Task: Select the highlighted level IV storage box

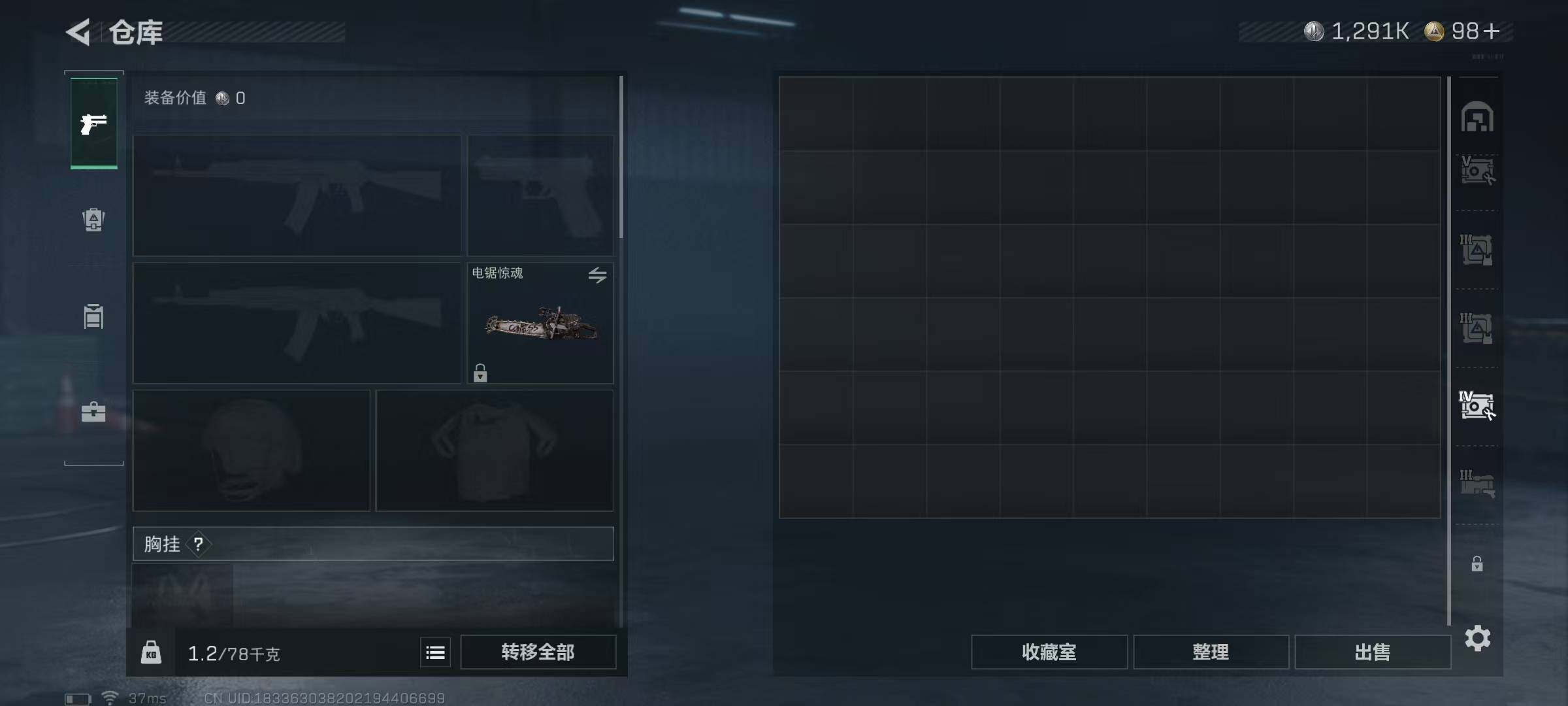Action: [1477, 406]
